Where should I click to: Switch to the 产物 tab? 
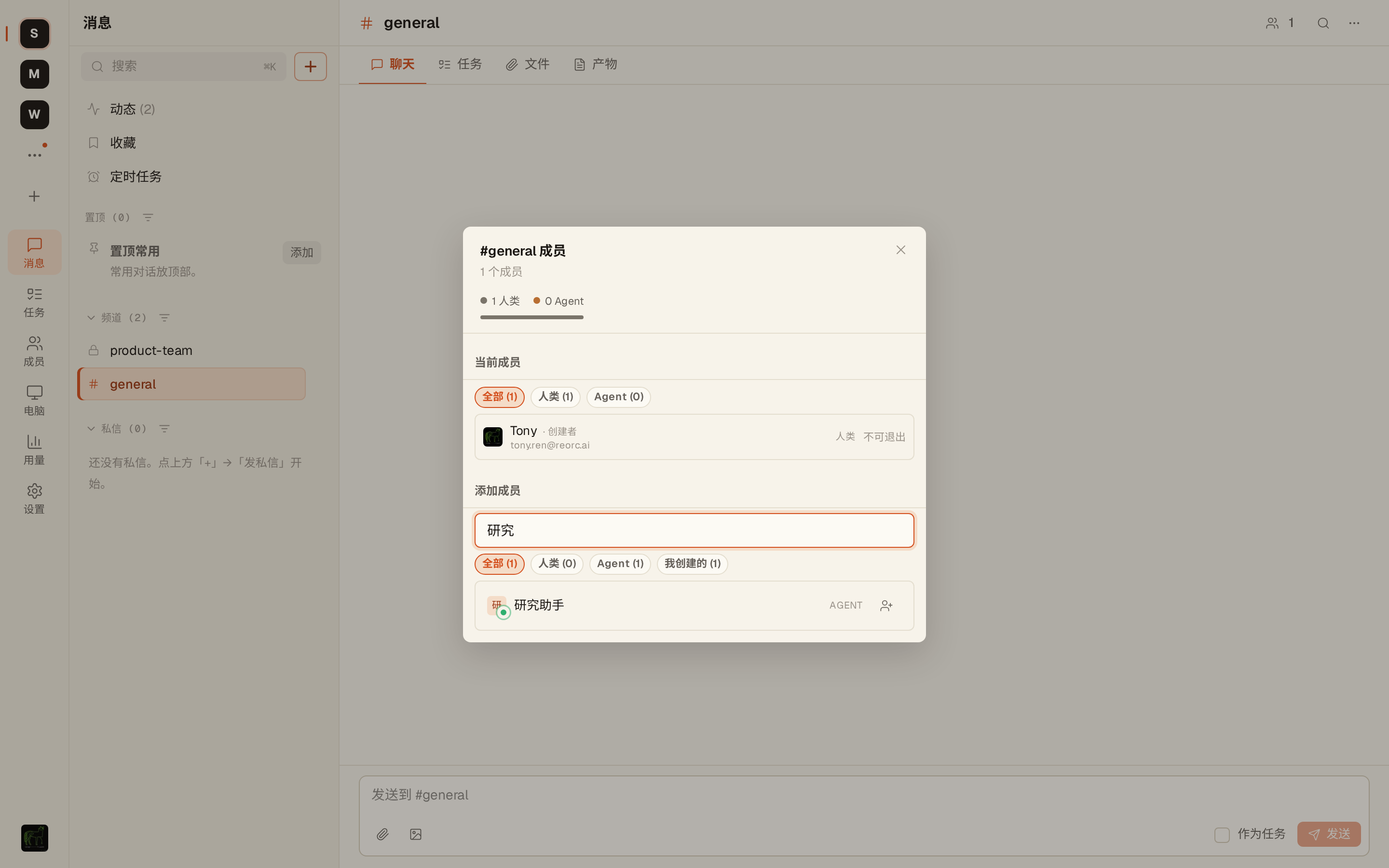point(596,64)
